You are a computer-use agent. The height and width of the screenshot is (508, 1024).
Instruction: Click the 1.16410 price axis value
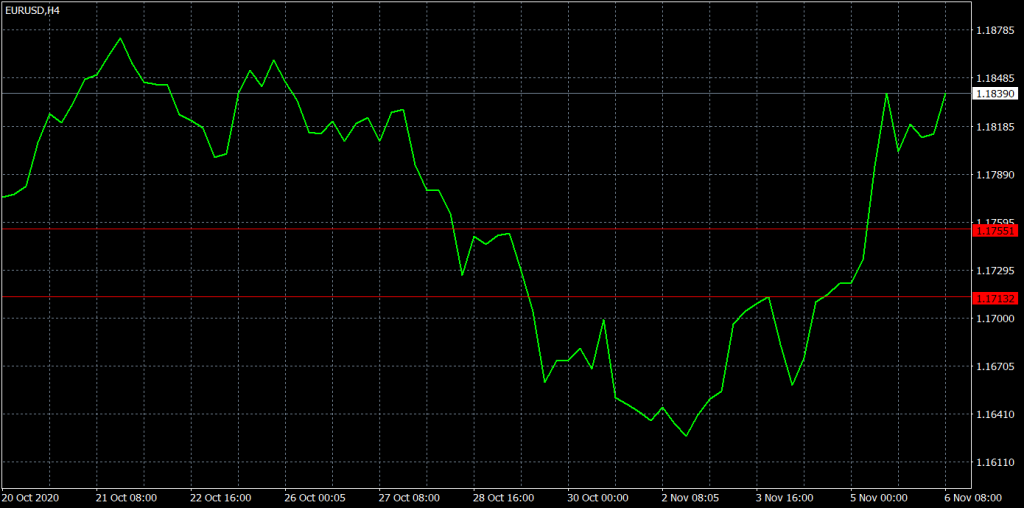click(995, 415)
